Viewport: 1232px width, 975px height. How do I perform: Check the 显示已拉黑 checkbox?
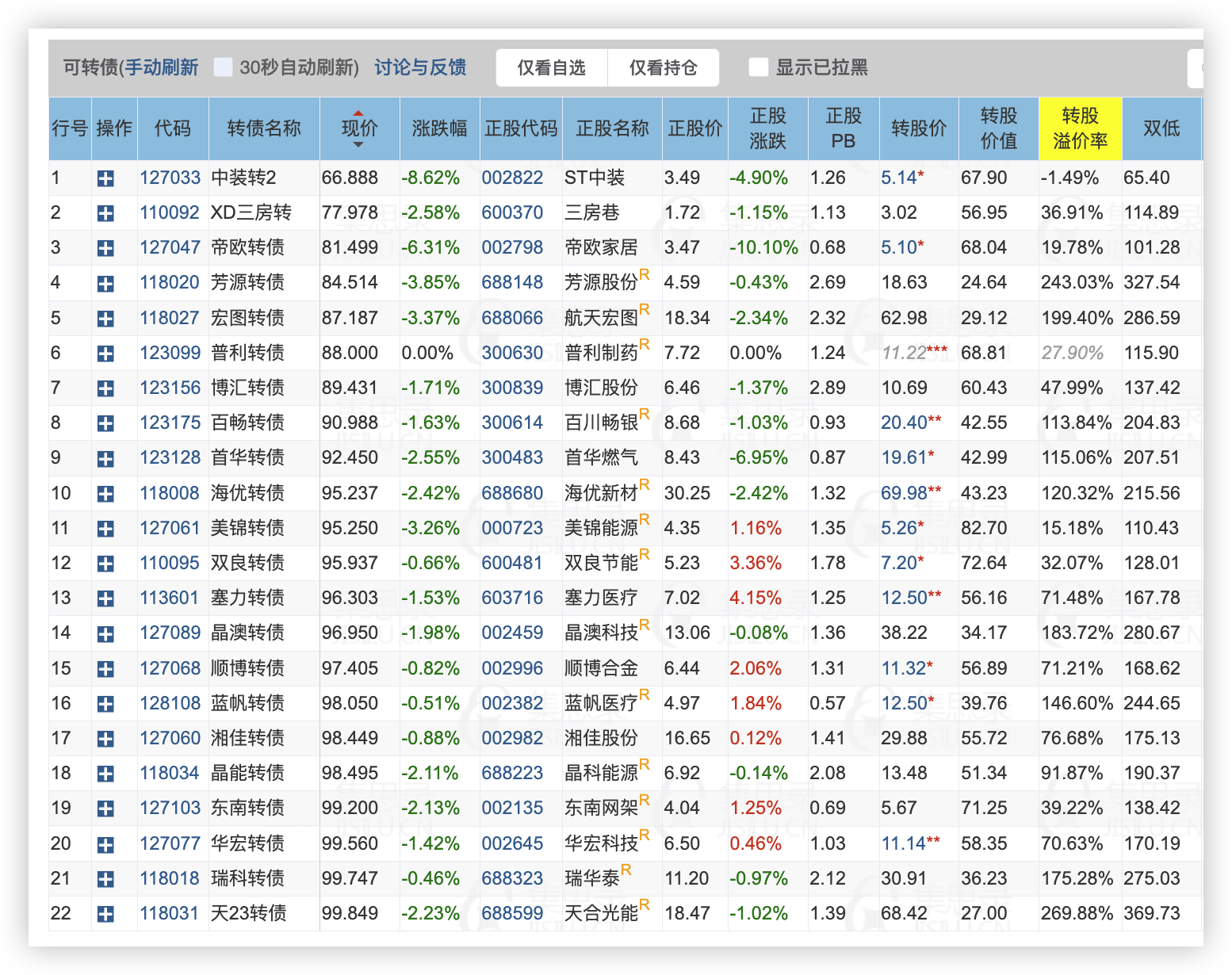(759, 67)
